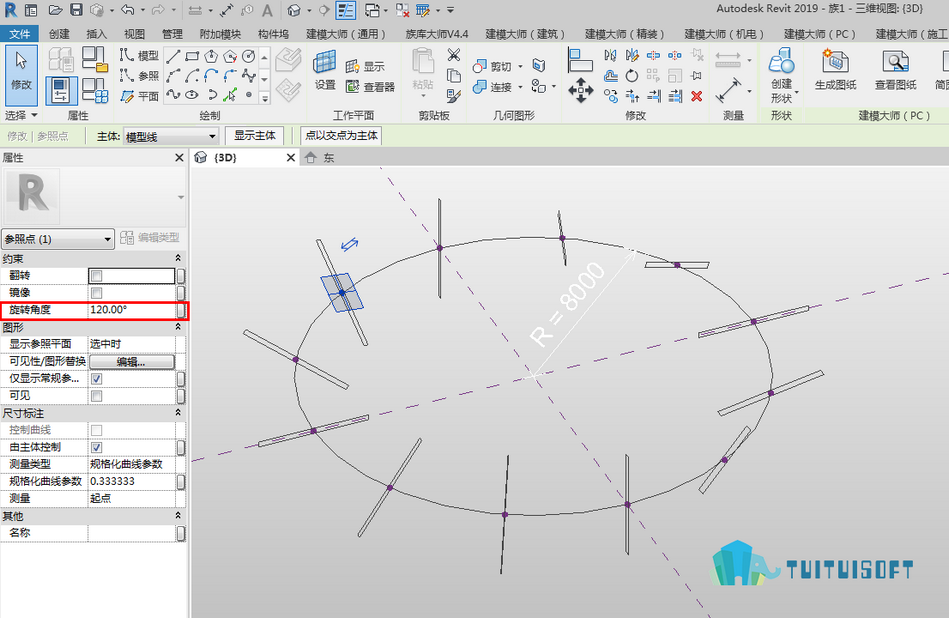This screenshot has height=618, width=949.
Task: Click the Align tool in the 修改 panel
Action: pos(580,61)
